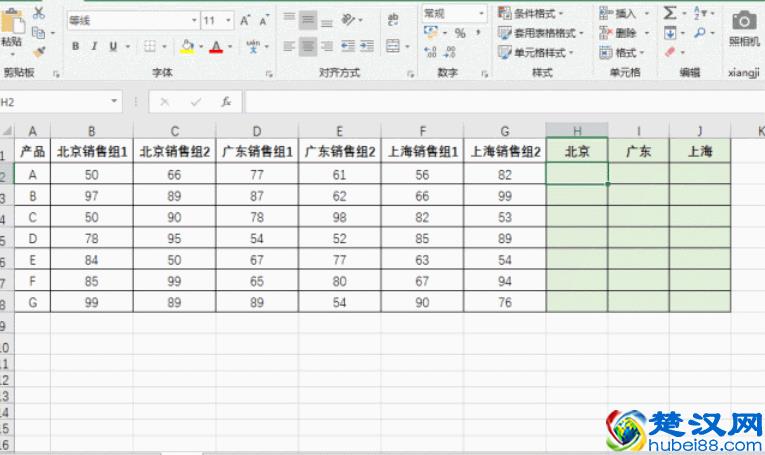Click the Borders grid icon
The height and width of the screenshot is (455, 765).
[150, 46]
